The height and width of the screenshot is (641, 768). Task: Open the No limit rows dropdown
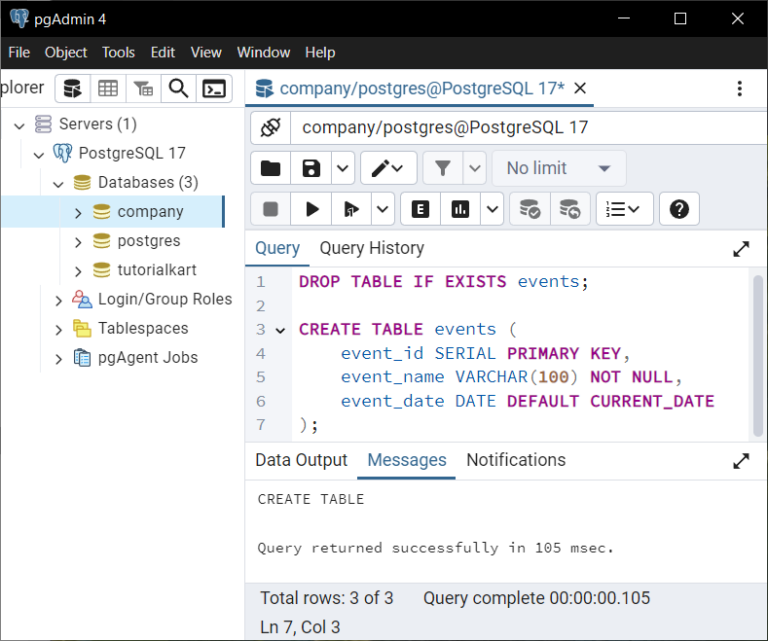click(559, 168)
